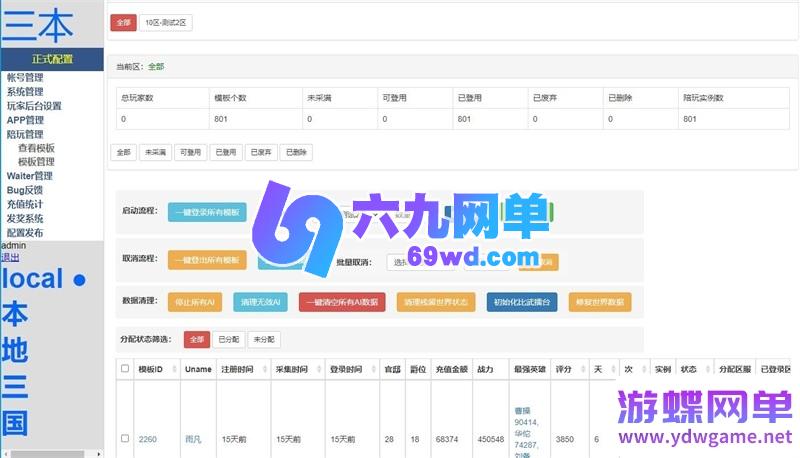Select 未分配 allocation filter
800x458 pixels.
click(264, 340)
